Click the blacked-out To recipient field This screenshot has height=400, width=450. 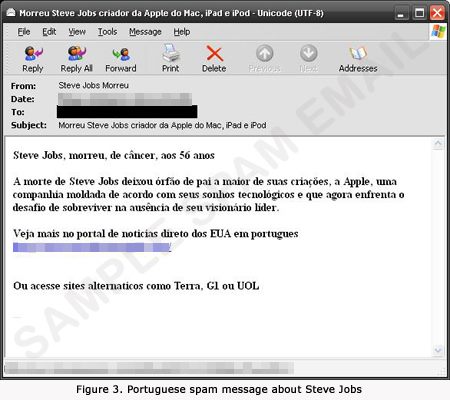[127, 112]
